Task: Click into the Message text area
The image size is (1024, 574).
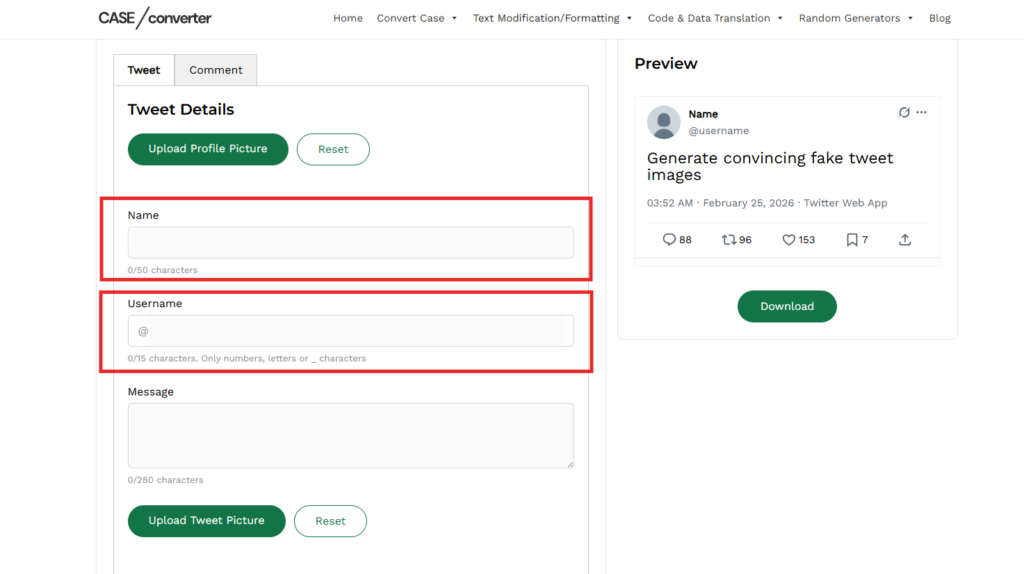Action: pyautogui.click(x=351, y=436)
